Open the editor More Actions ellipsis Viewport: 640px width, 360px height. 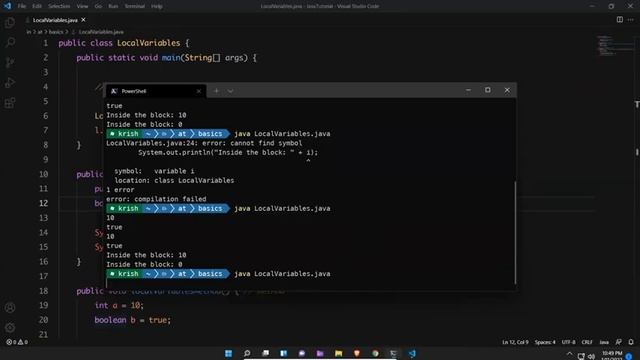(x=631, y=20)
